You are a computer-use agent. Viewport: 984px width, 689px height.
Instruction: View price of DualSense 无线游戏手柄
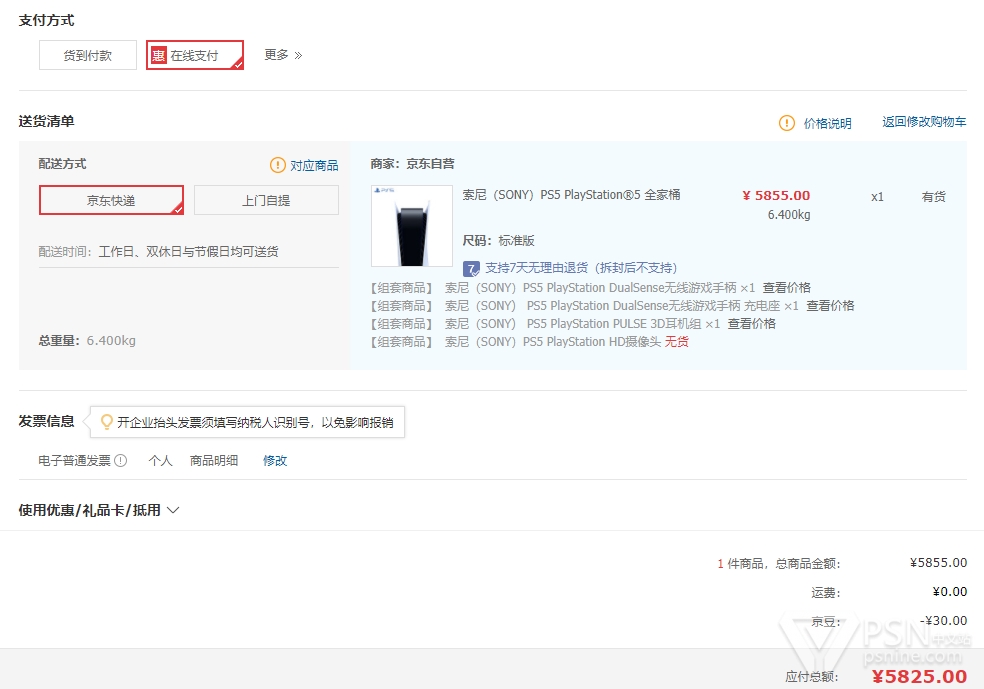[x=786, y=288]
